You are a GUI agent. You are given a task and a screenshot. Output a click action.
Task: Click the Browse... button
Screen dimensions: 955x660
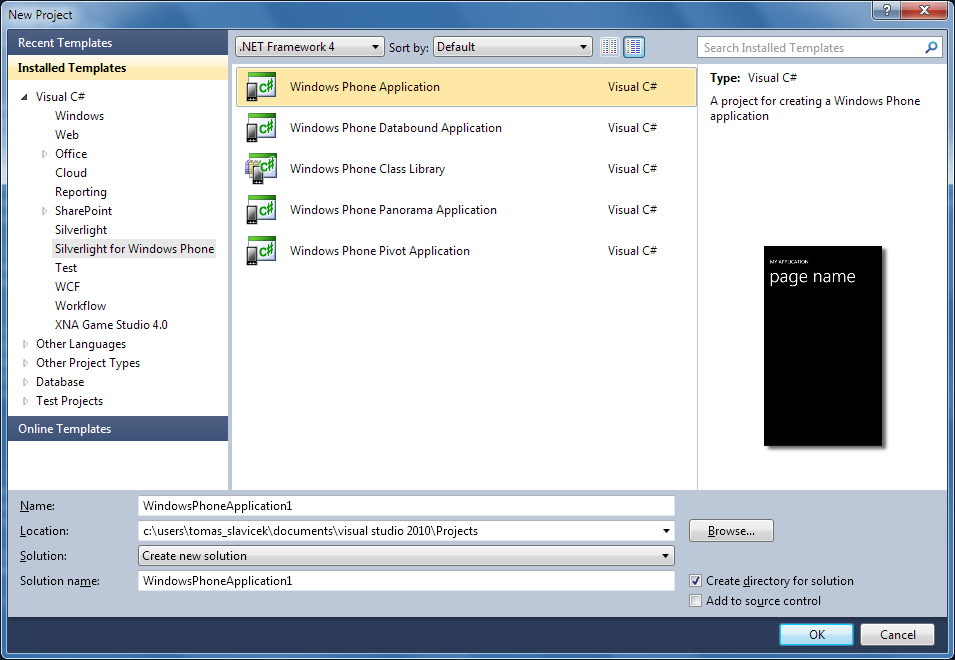coord(731,531)
